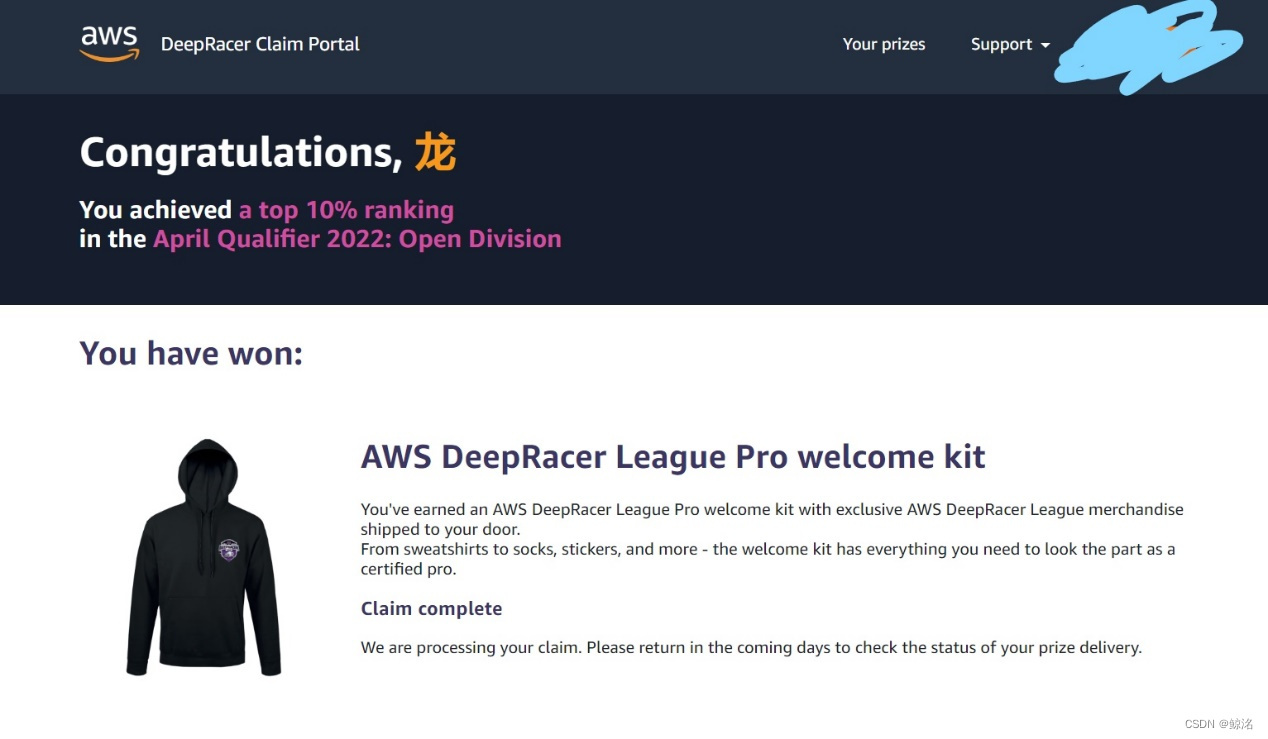Screen dimensions: 1268x739
Task: Expand the caret arrow beside Support
Action: click(x=1045, y=46)
